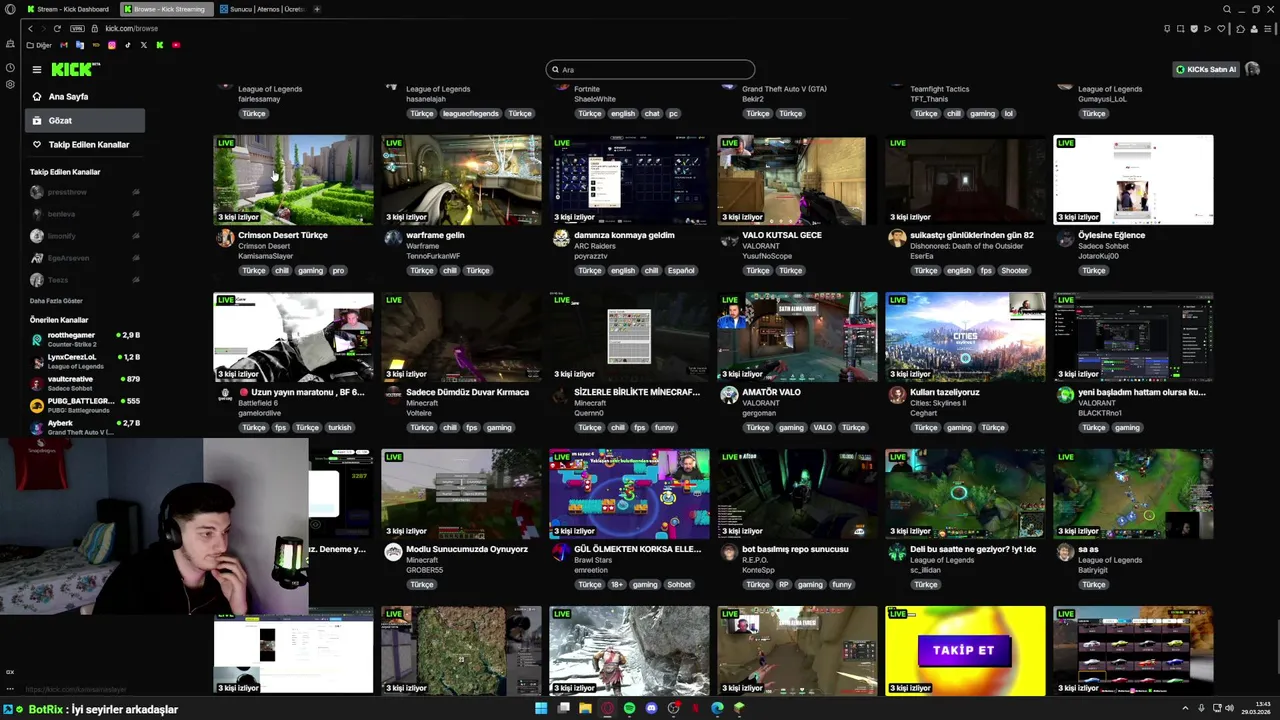Select the Browse - Kick Streaming tab
The height and width of the screenshot is (720, 1280).
[165, 9]
